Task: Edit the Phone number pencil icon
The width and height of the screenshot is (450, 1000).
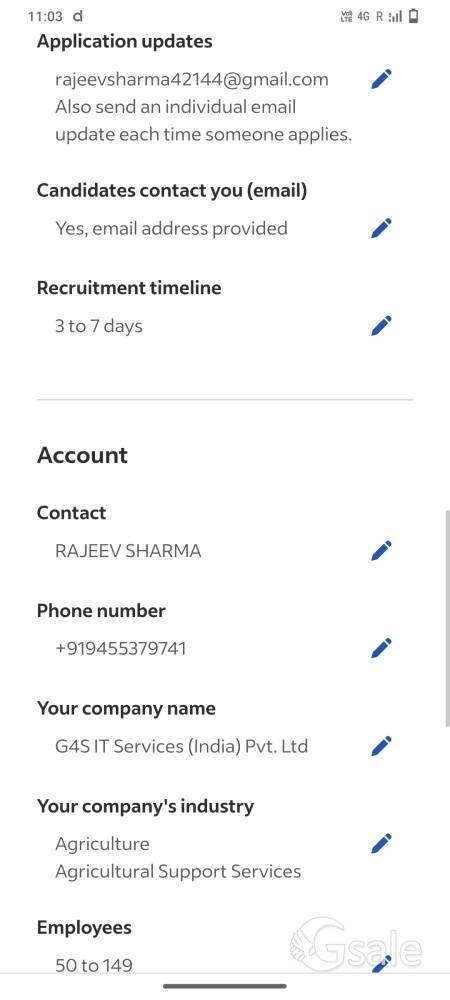Action: pos(381,648)
